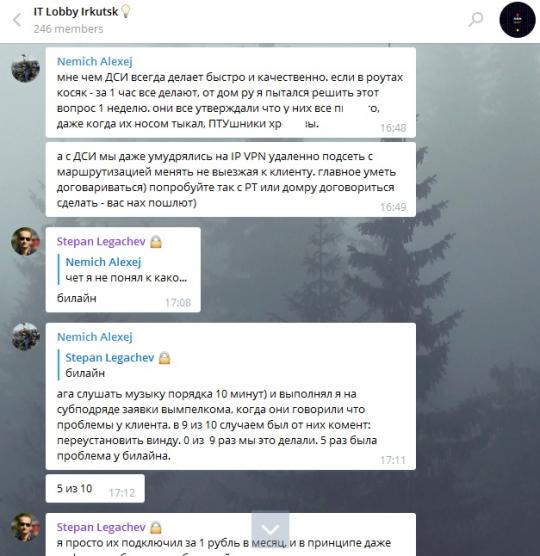Click Stepan Legachev's avatar beside the last message

26,527
